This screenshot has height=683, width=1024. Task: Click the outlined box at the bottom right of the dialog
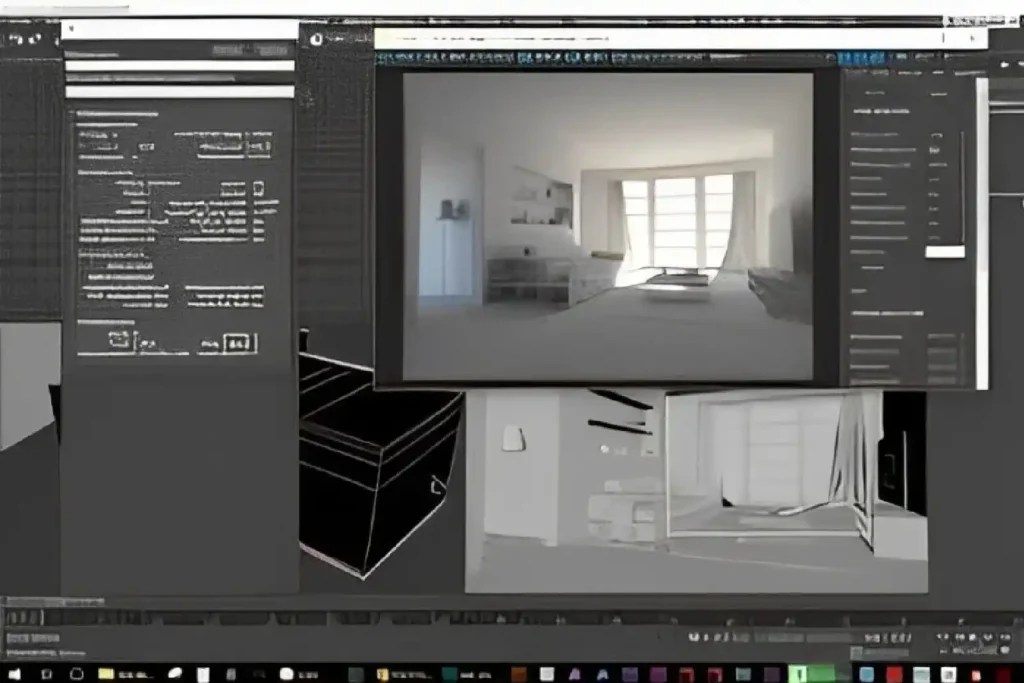239,344
